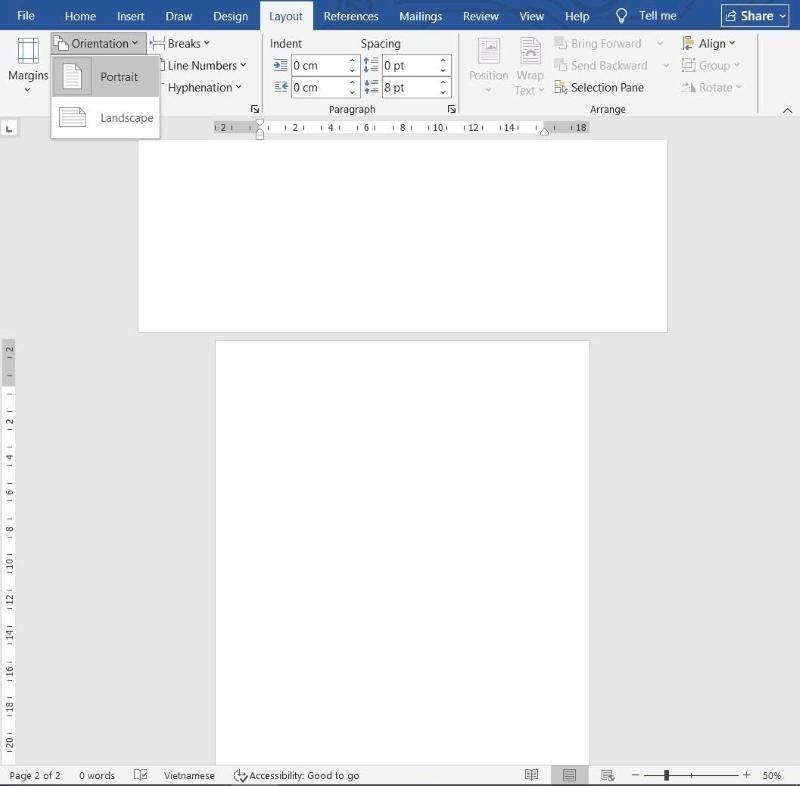This screenshot has width=800, height=786.
Task: Switch to Read Mode view
Action: 531,775
